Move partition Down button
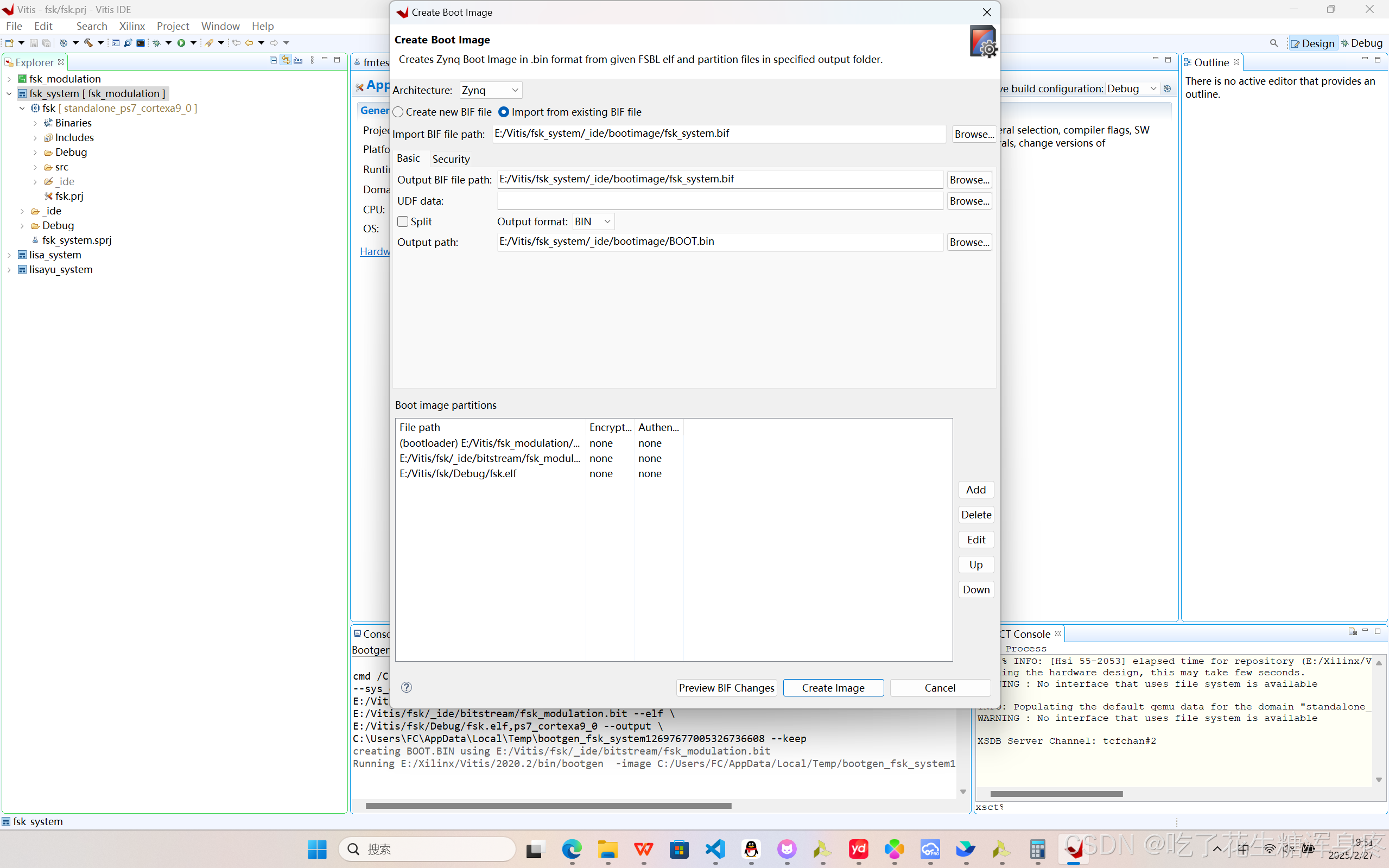Viewport: 1389px width, 868px height. pyautogui.click(x=976, y=590)
